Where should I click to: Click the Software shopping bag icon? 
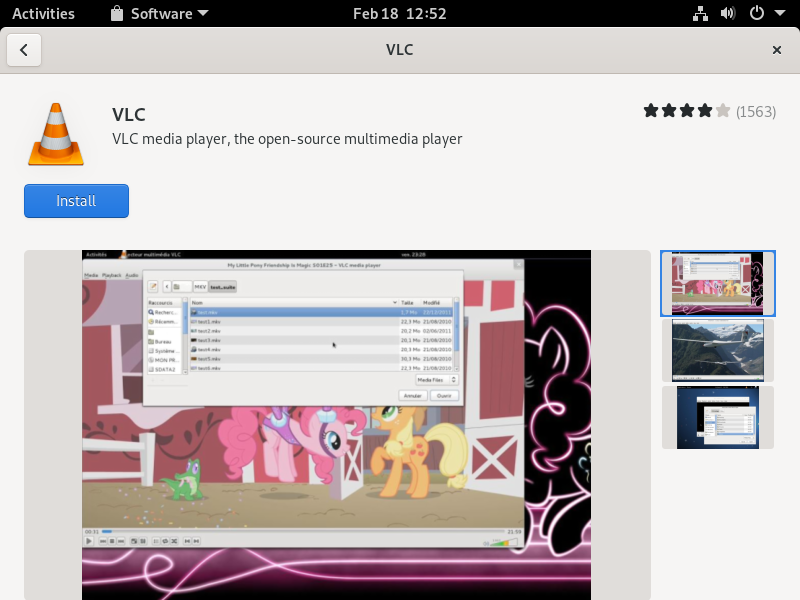point(117,13)
